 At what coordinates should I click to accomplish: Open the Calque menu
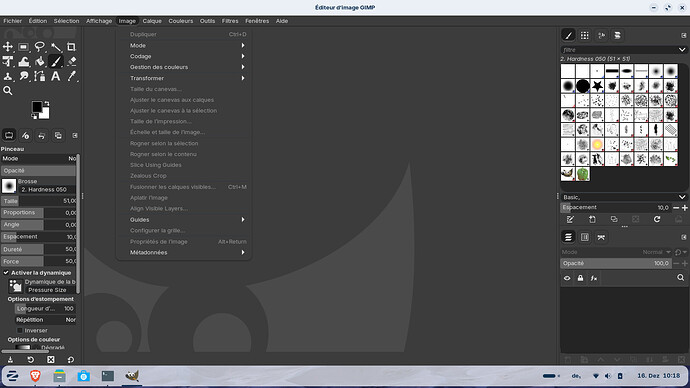[x=152, y=21]
